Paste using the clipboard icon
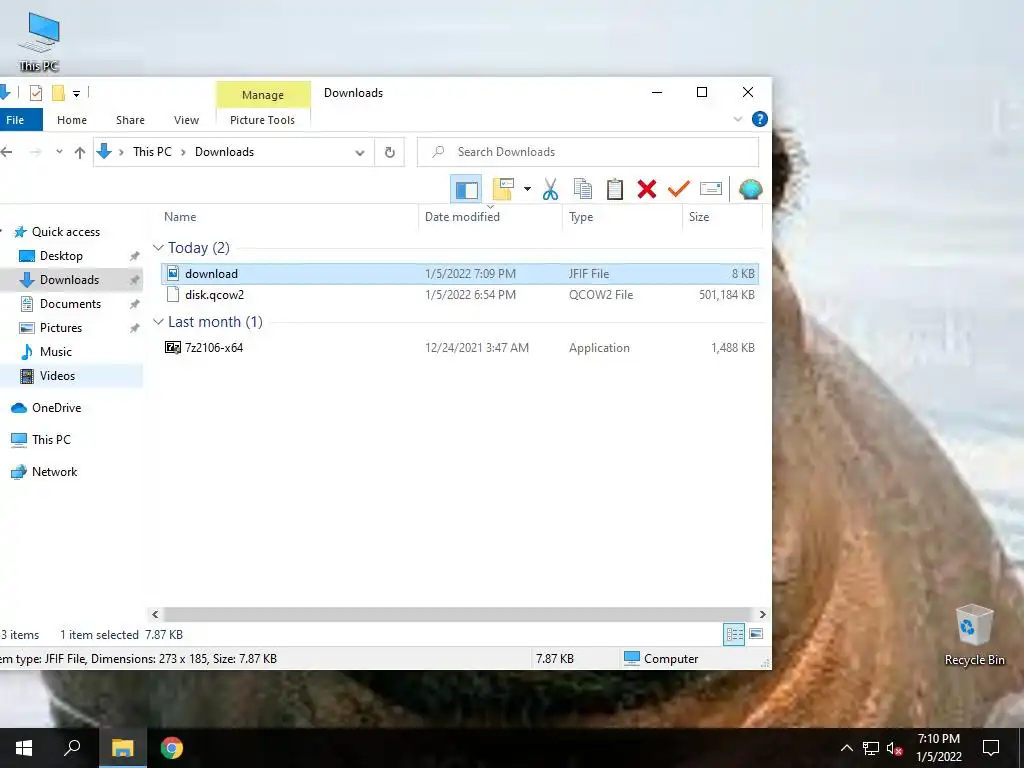1024x768 pixels. tap(615, 189)
